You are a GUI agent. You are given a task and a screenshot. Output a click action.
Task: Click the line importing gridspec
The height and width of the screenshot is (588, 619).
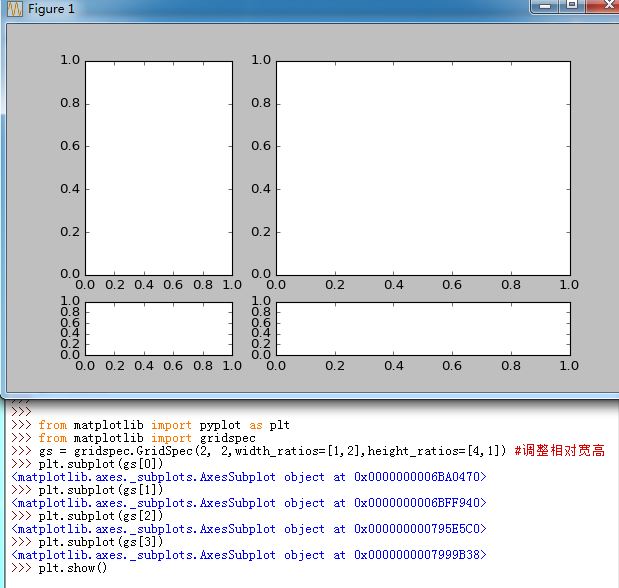tap(133, 438)
